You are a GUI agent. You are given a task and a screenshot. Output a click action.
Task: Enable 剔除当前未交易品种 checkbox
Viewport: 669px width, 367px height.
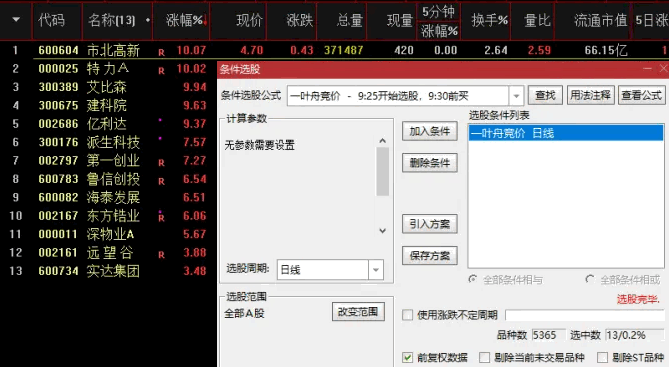click(x=484, y=357)
